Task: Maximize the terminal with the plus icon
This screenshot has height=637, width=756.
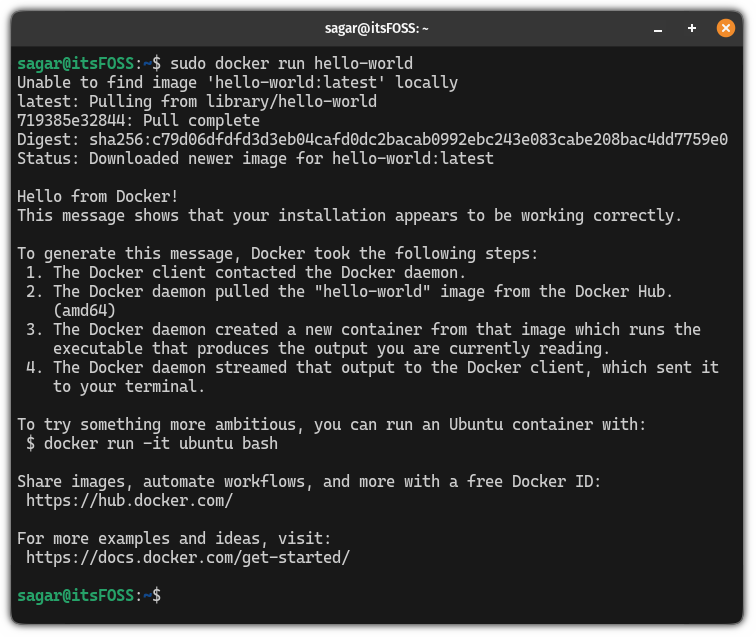Action: pyautogui.click(x=691, y=29)
